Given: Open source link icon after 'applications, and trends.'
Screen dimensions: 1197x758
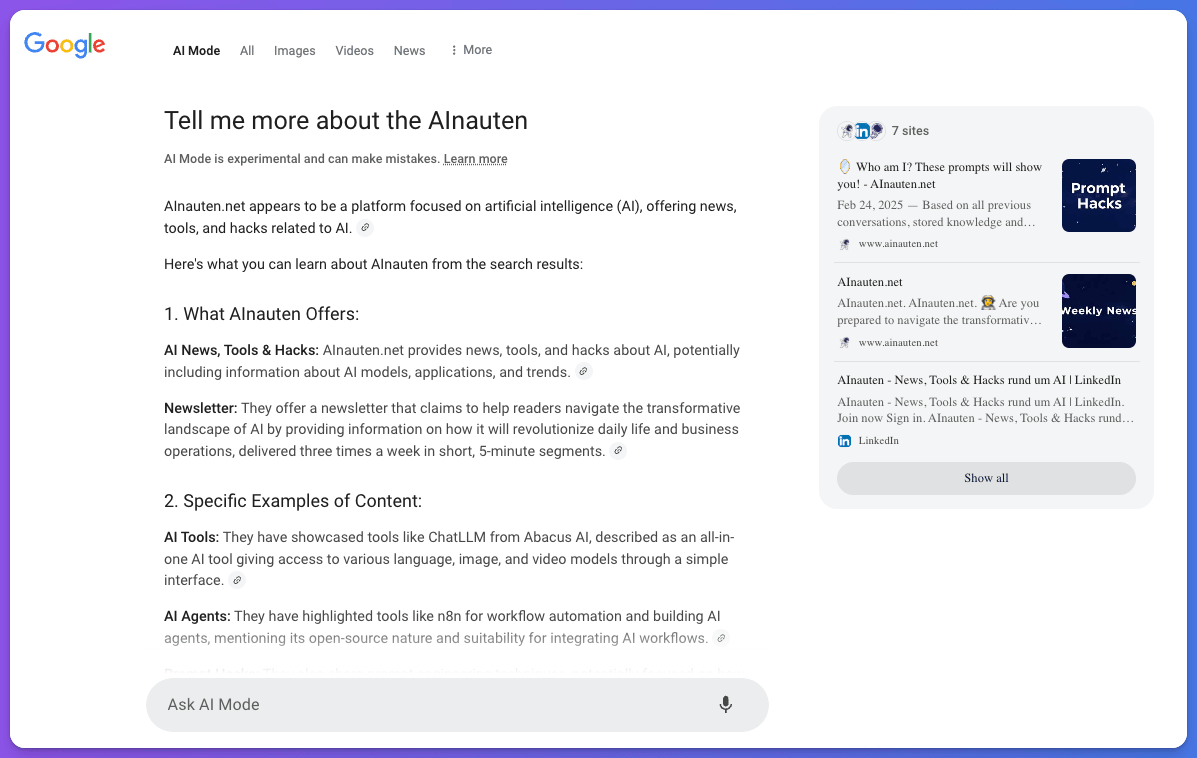Looking at the screenshot, I should coord(583,372).
